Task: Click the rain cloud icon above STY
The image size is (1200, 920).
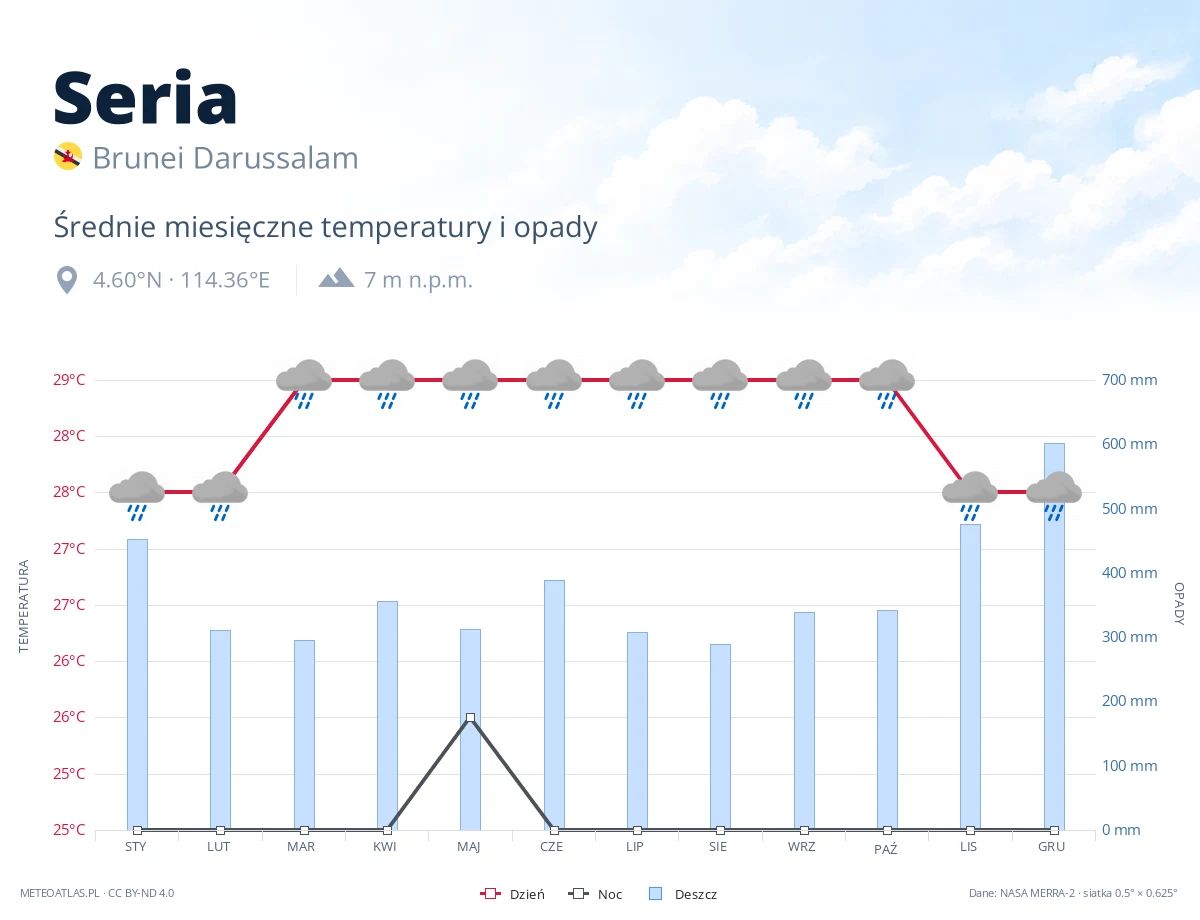Action: [x=137, y=496]
